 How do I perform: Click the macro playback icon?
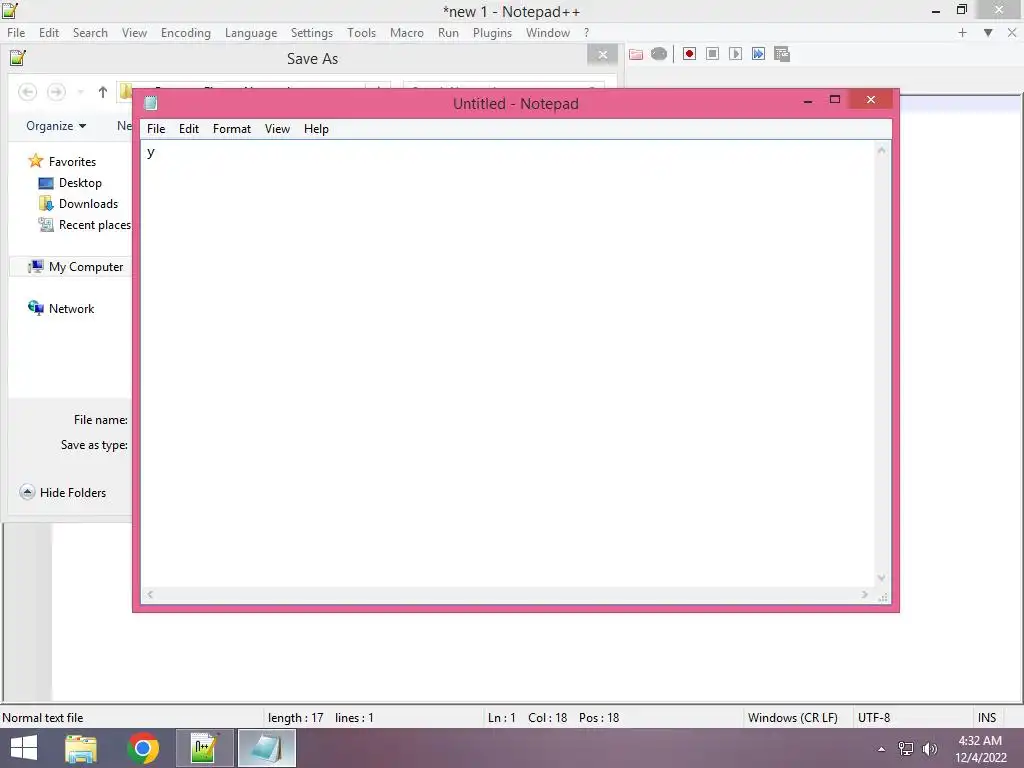[x=735, y=54]
